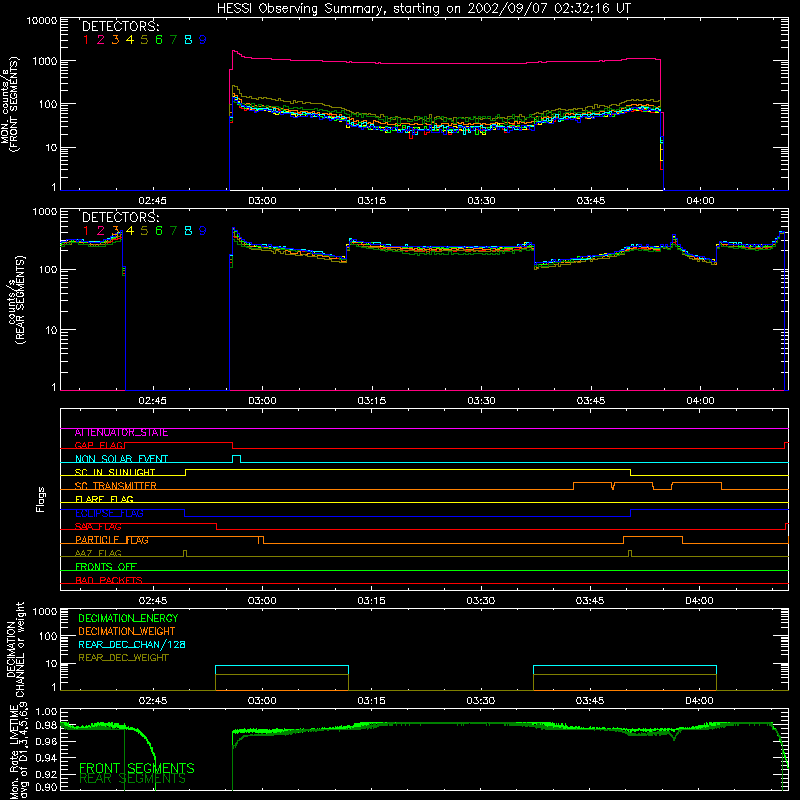Select detector 6 in front segments legend
Screen dimensions: 800x800
point(159,40)
